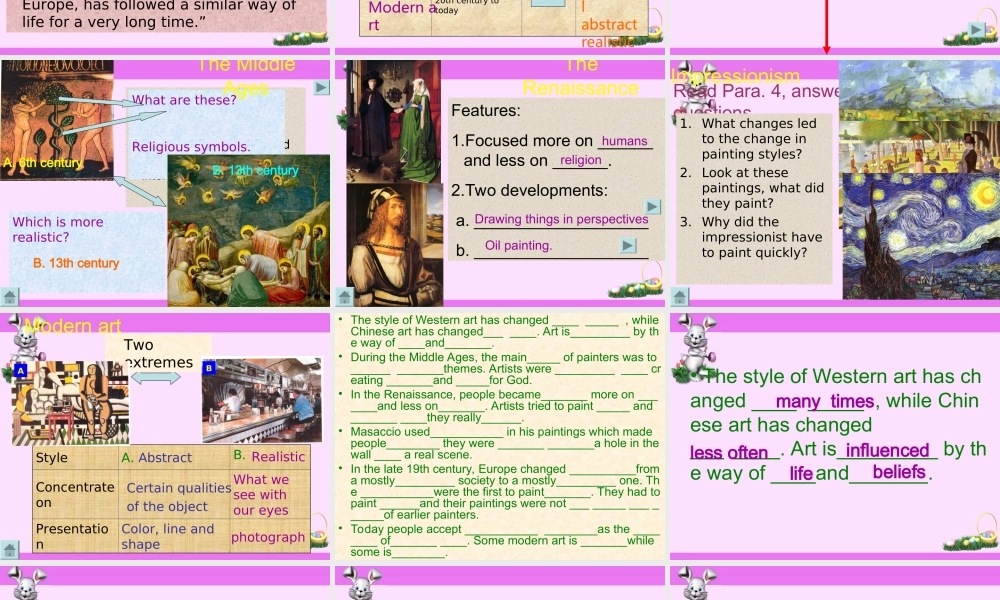Click the "Modern art" slide title
Image resolution: width=1000 pixels, height=600 pixels.
(x=73, y=326)
